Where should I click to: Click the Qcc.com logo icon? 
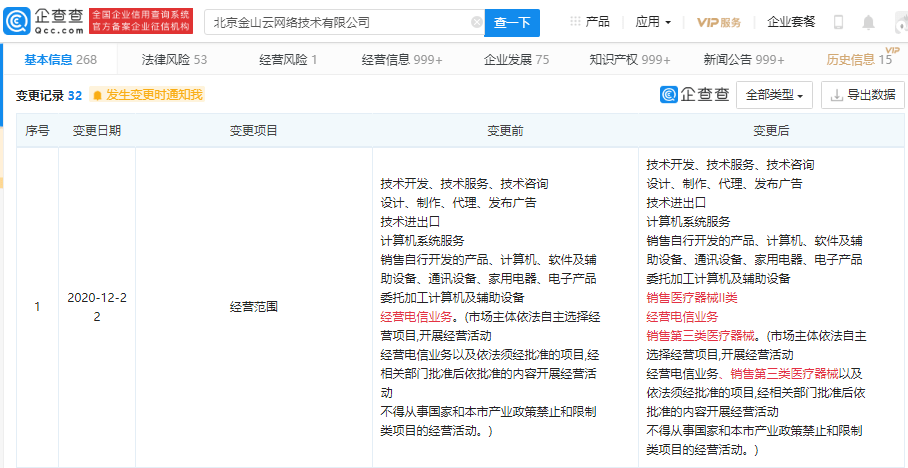(20, 21)
